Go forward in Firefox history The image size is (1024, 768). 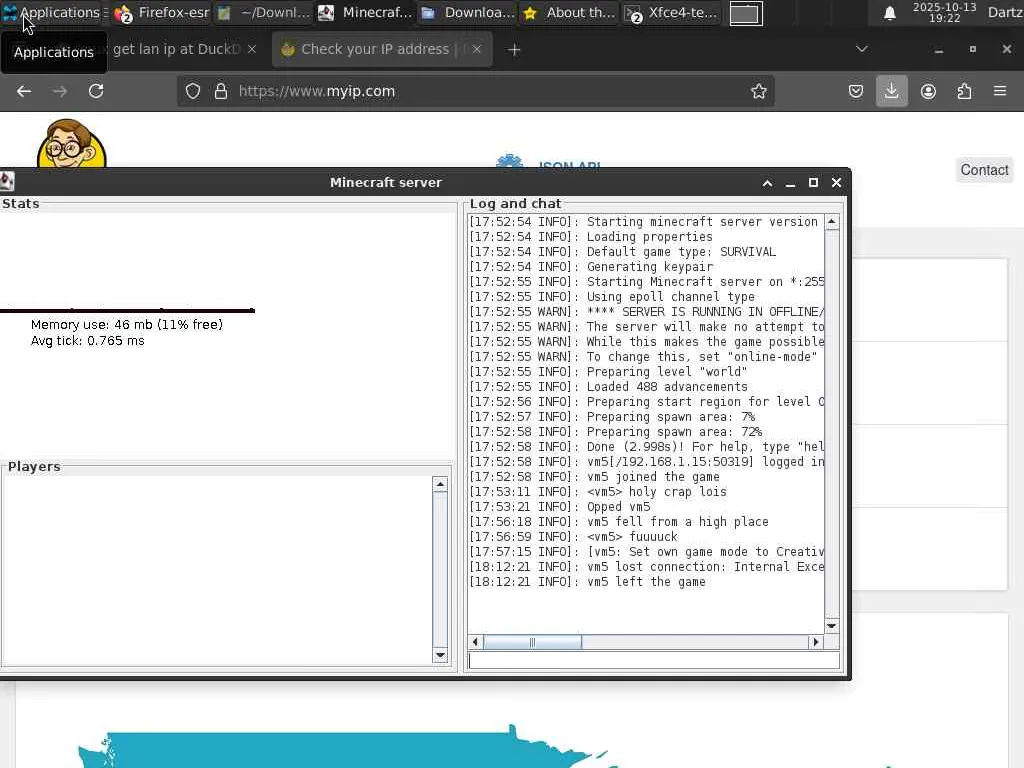[x=60, y=91]
